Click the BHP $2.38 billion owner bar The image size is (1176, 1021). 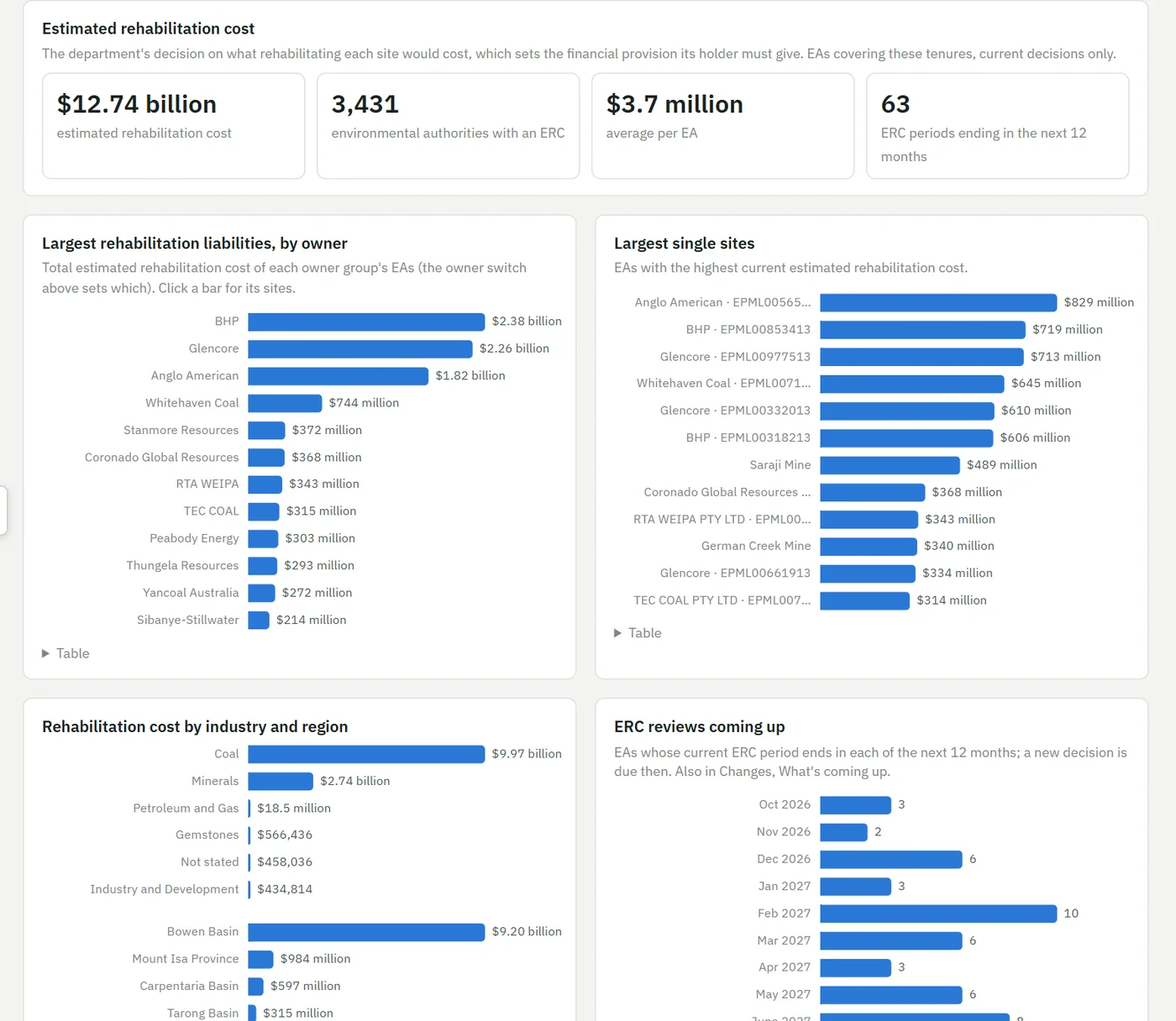[366, 322]
